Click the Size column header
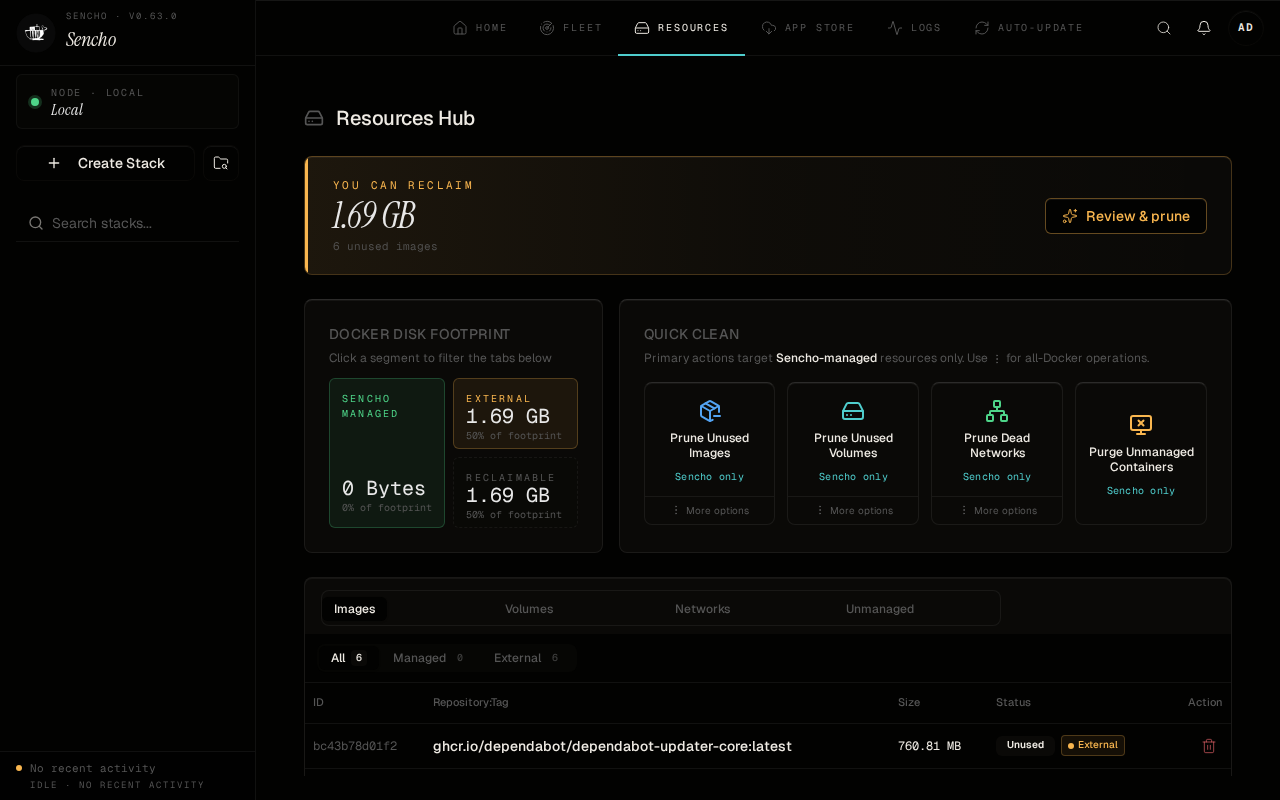Viewport: 1280px width, 800px height. click(909, 703)
